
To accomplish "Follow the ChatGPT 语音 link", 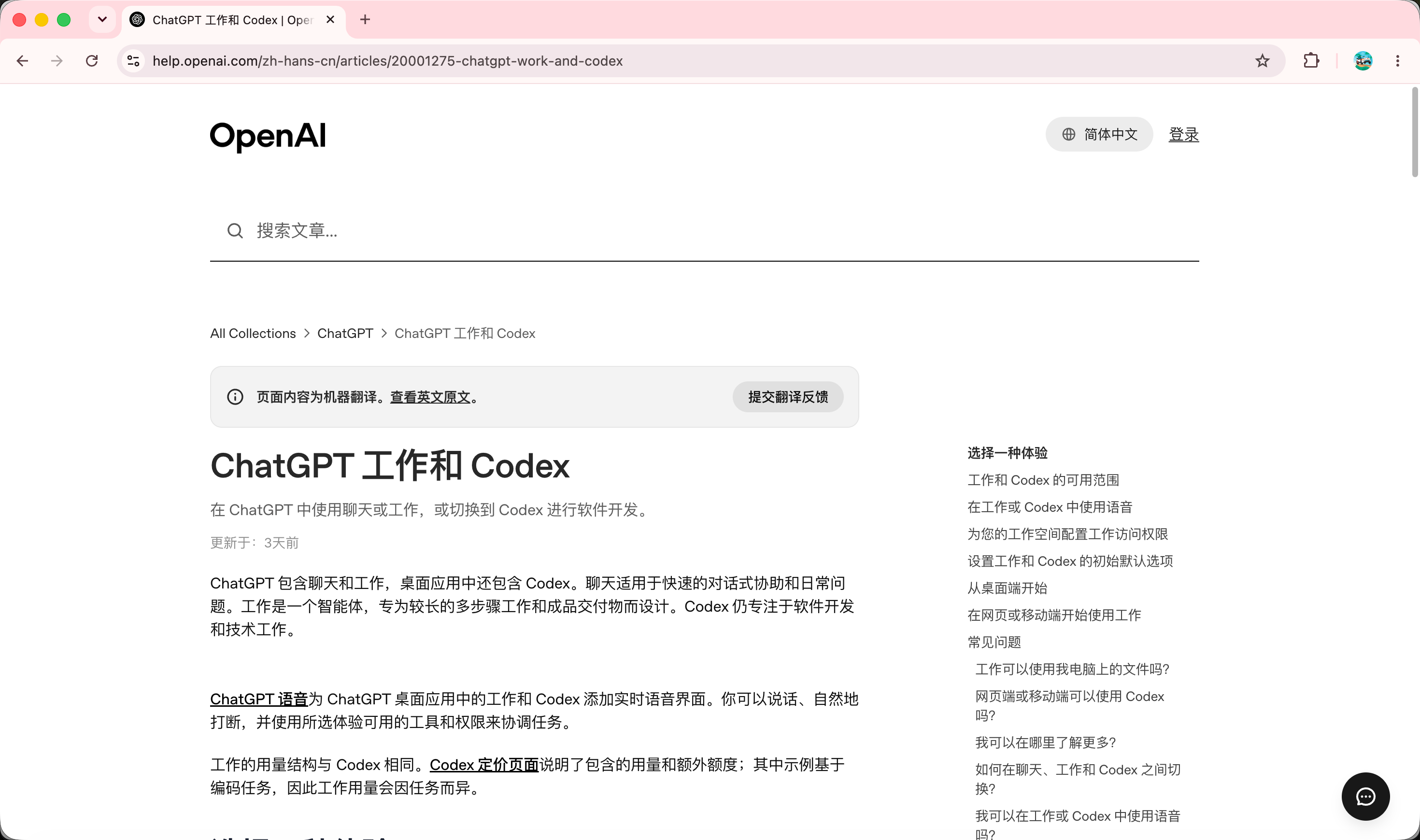I will click(x=259, y=699).
